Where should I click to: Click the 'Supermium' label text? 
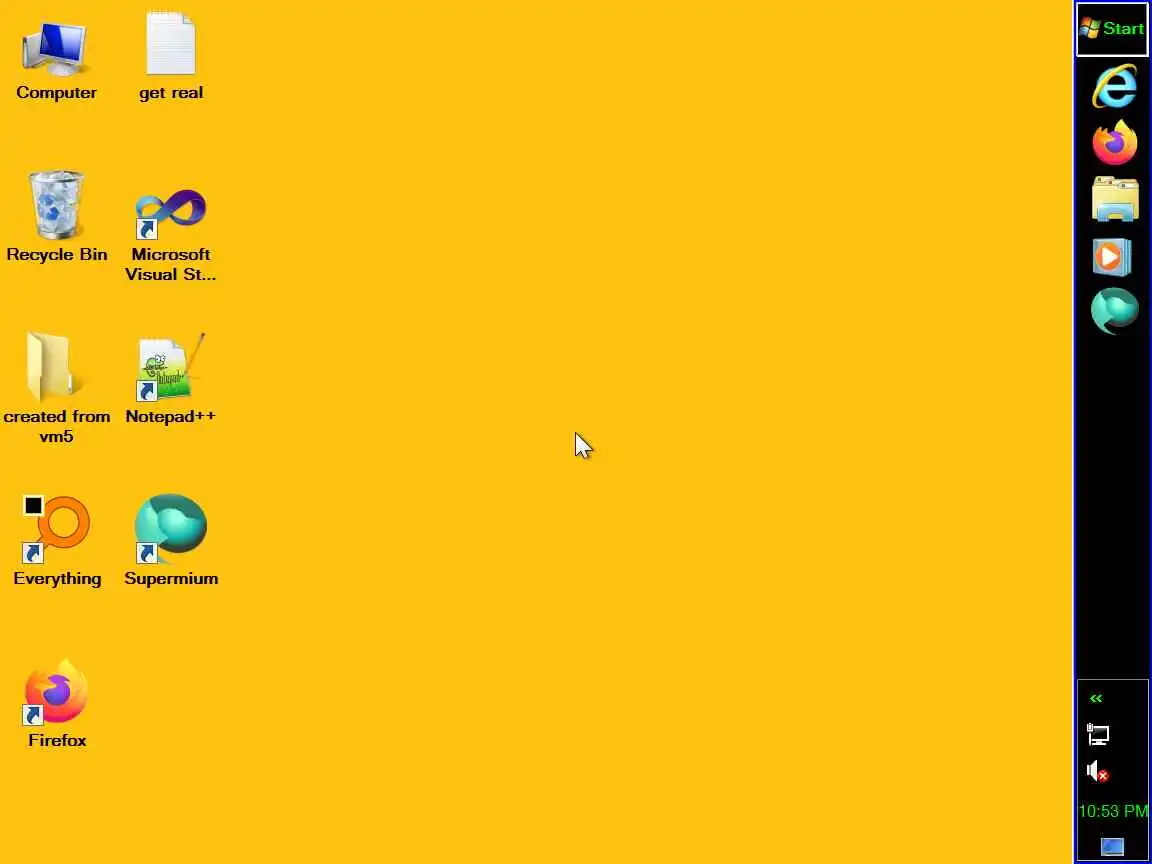[x=171, y=579]
